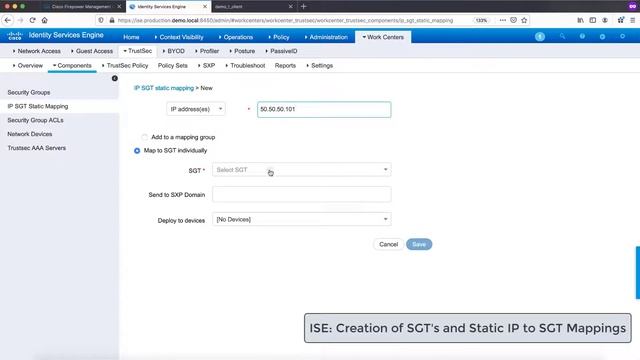Open Reports
The height and width of the screenshot is (360, 640).
[x=285, y=65]
